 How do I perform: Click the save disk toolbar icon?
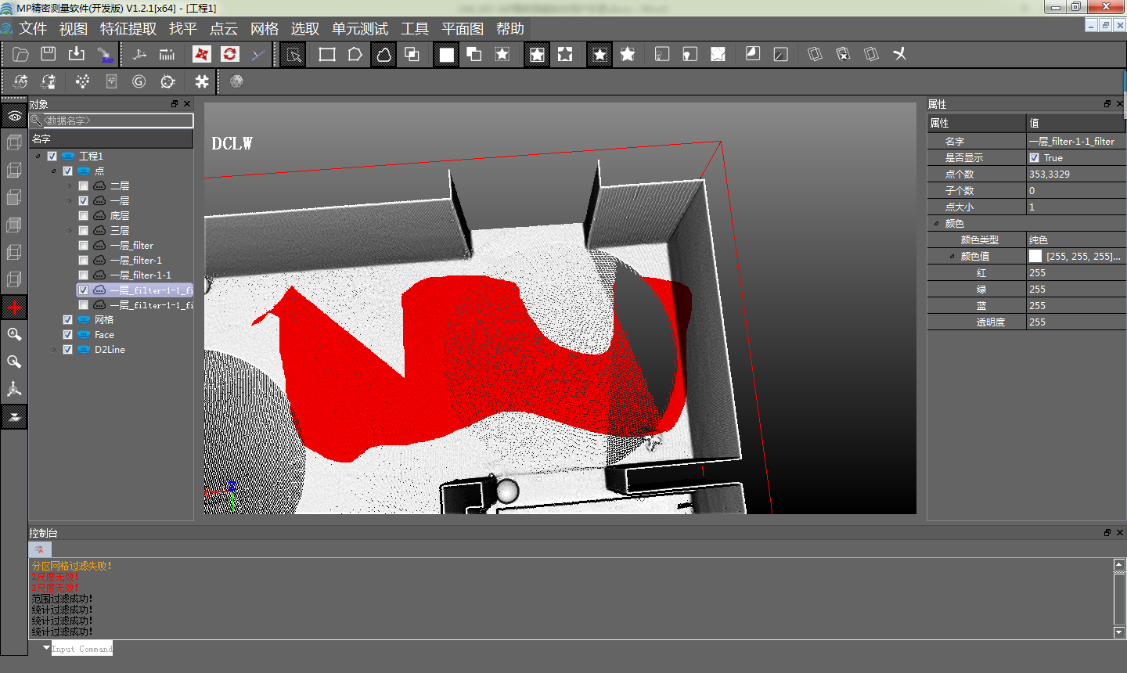(x=48, y=54)
